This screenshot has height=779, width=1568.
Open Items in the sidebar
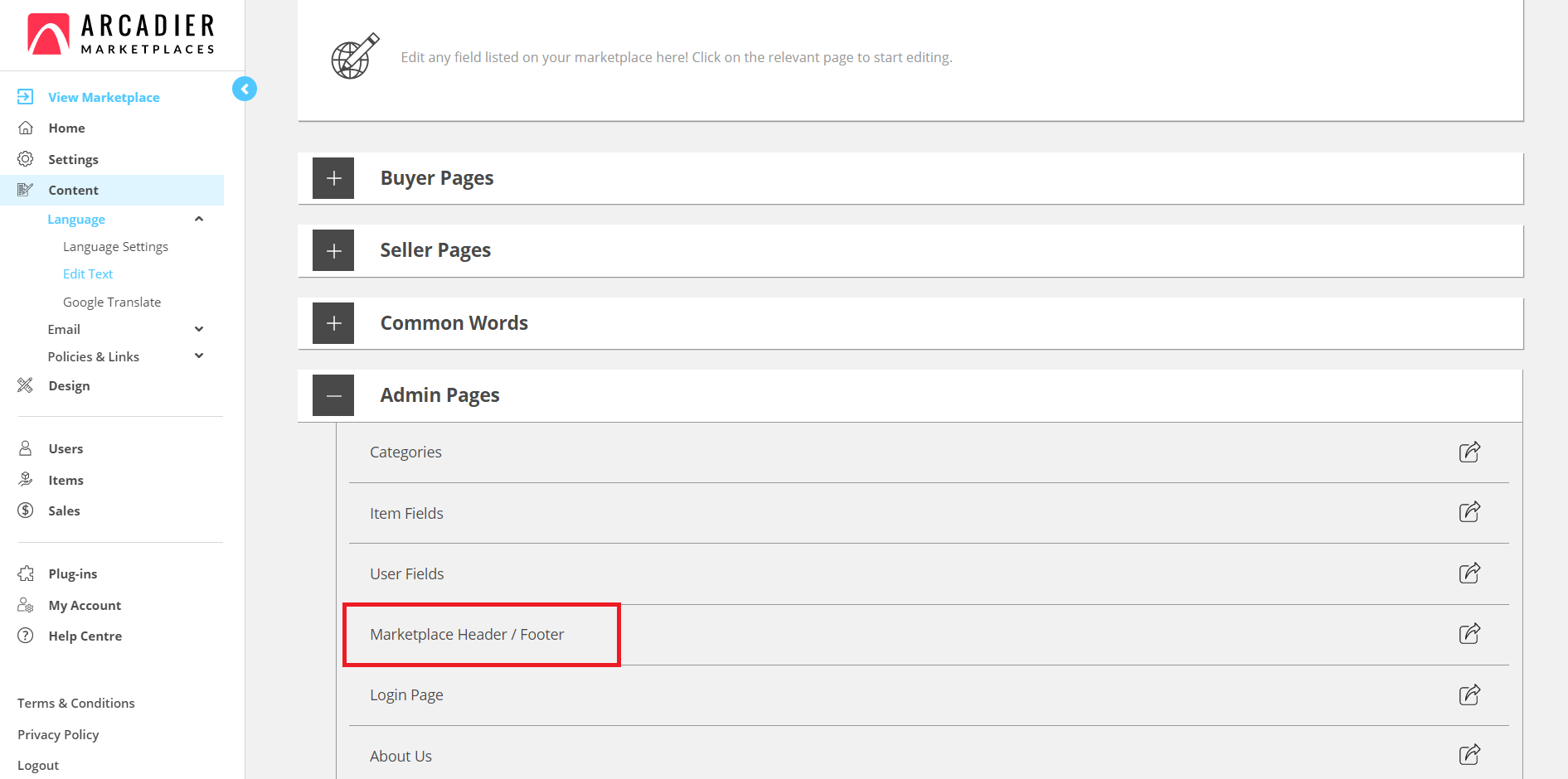click(66, 480)
